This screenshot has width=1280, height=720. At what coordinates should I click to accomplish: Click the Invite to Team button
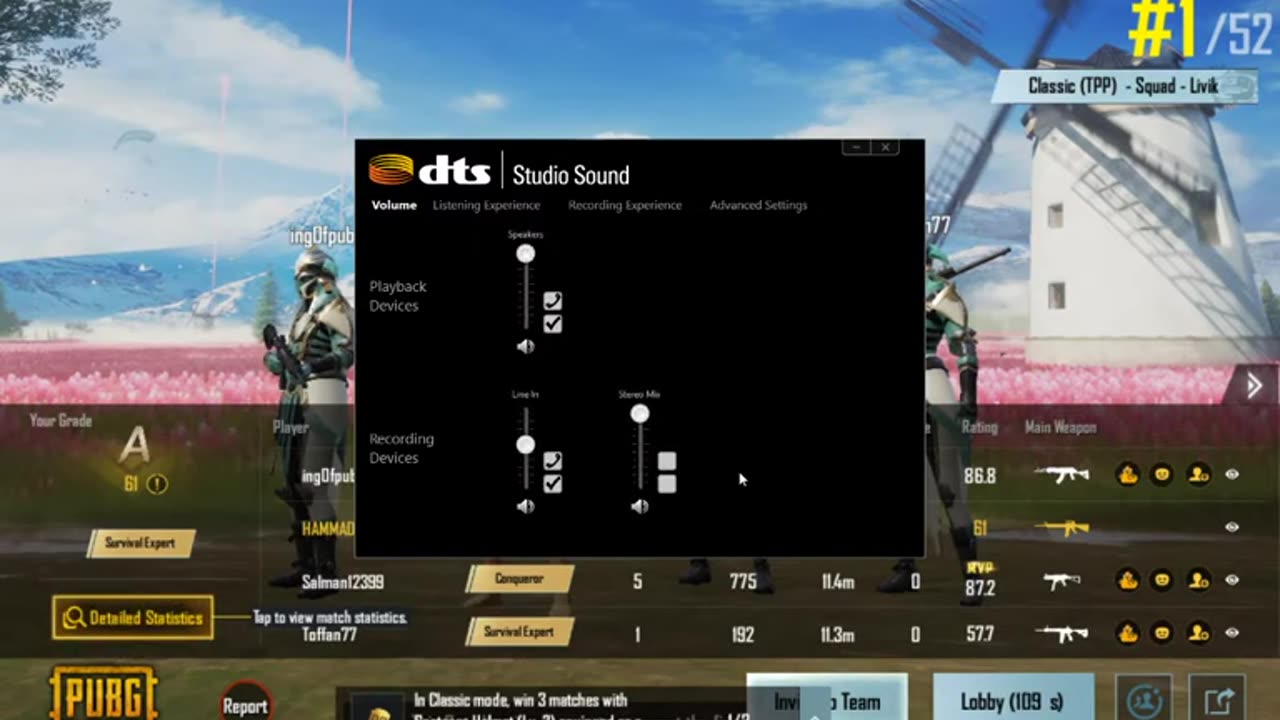pyautogui.click(x=827, y=700)
